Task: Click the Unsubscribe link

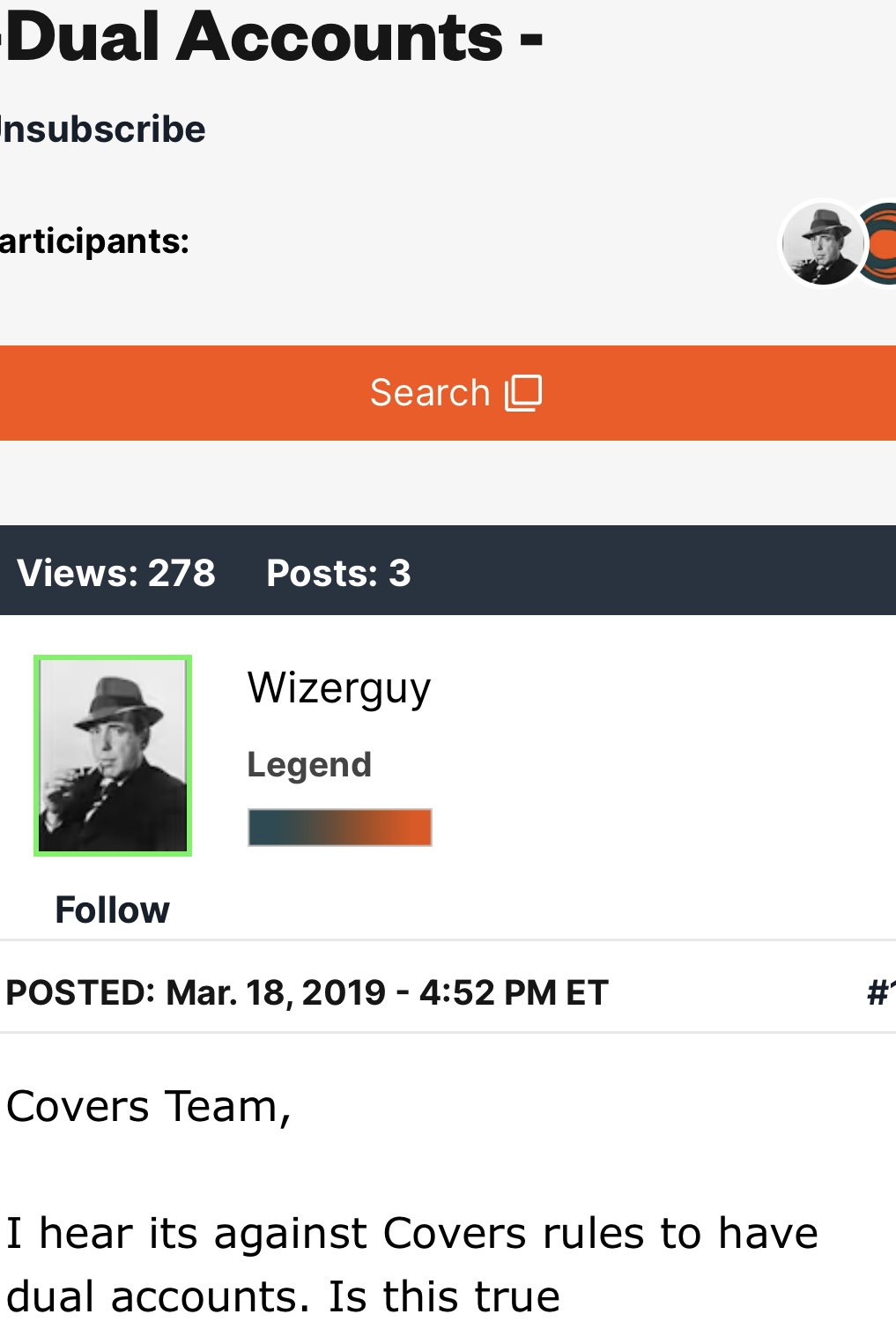Action: (x=102, y=130)
